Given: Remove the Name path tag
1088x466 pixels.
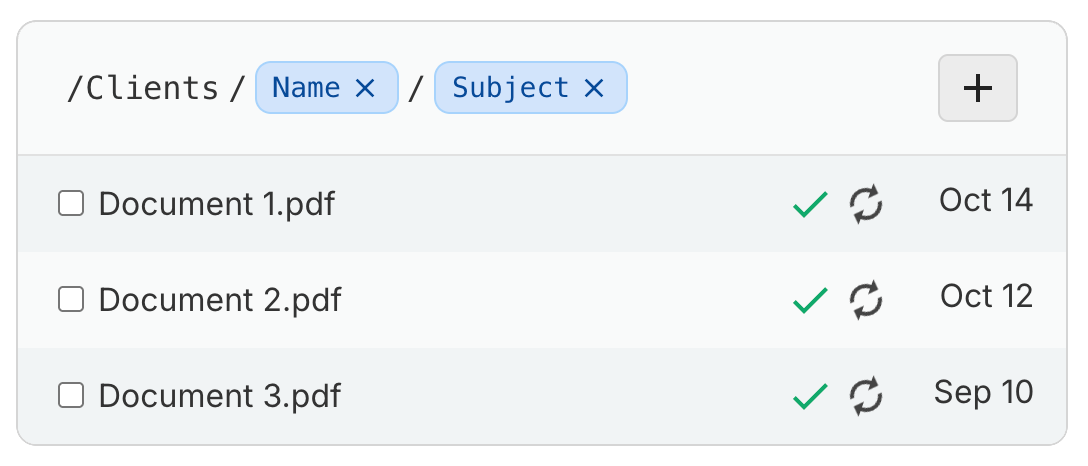Looking at the screenshot, I should pos(365,88).
